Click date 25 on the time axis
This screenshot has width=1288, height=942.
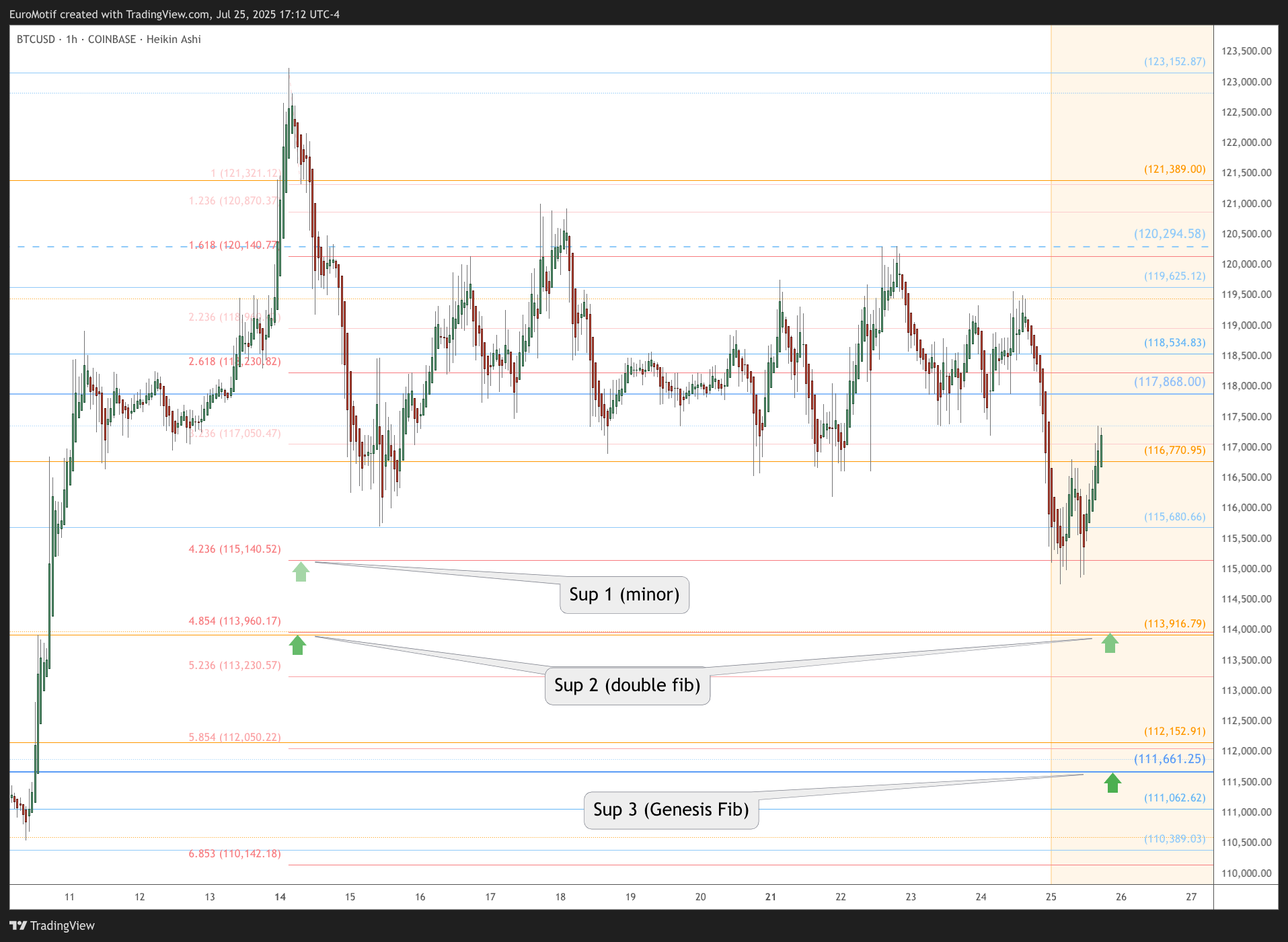tap(1051, 896)
